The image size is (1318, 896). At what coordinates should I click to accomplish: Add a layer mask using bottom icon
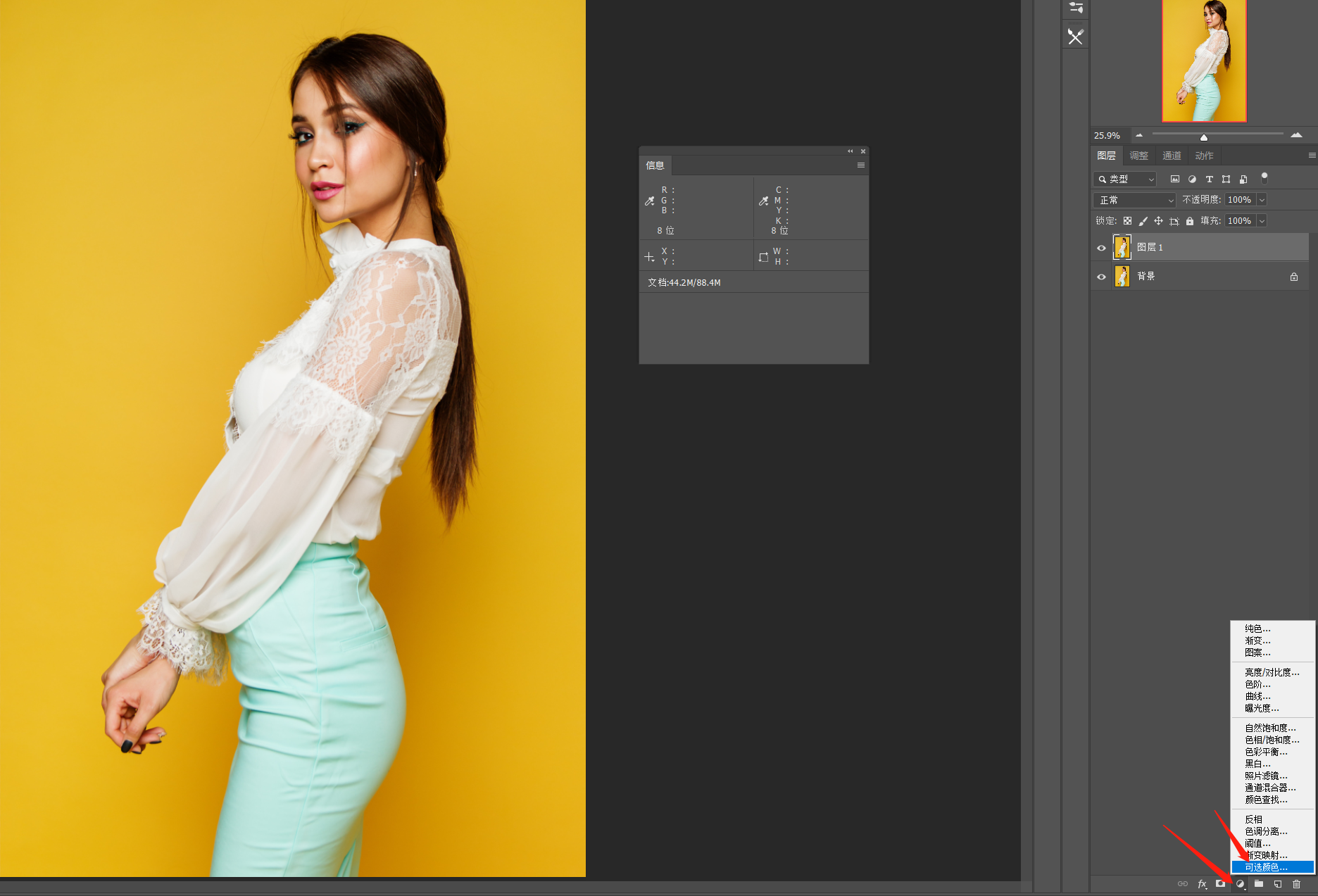[1220, 884]
